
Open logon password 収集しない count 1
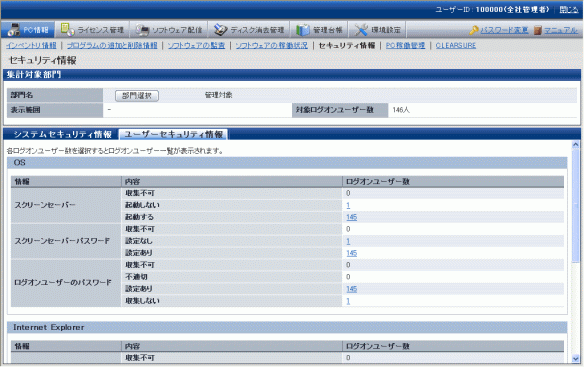click(348, 301)
